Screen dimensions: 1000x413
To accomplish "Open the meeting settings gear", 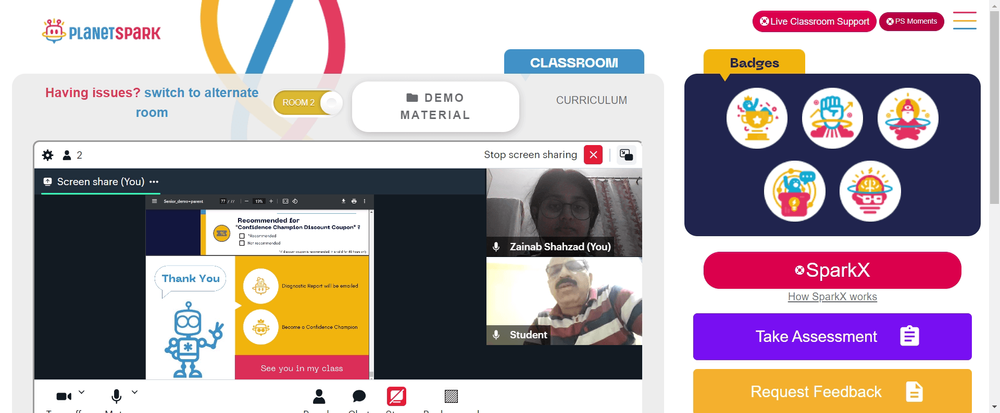I will pyautogui.click(x=47, y=155).
